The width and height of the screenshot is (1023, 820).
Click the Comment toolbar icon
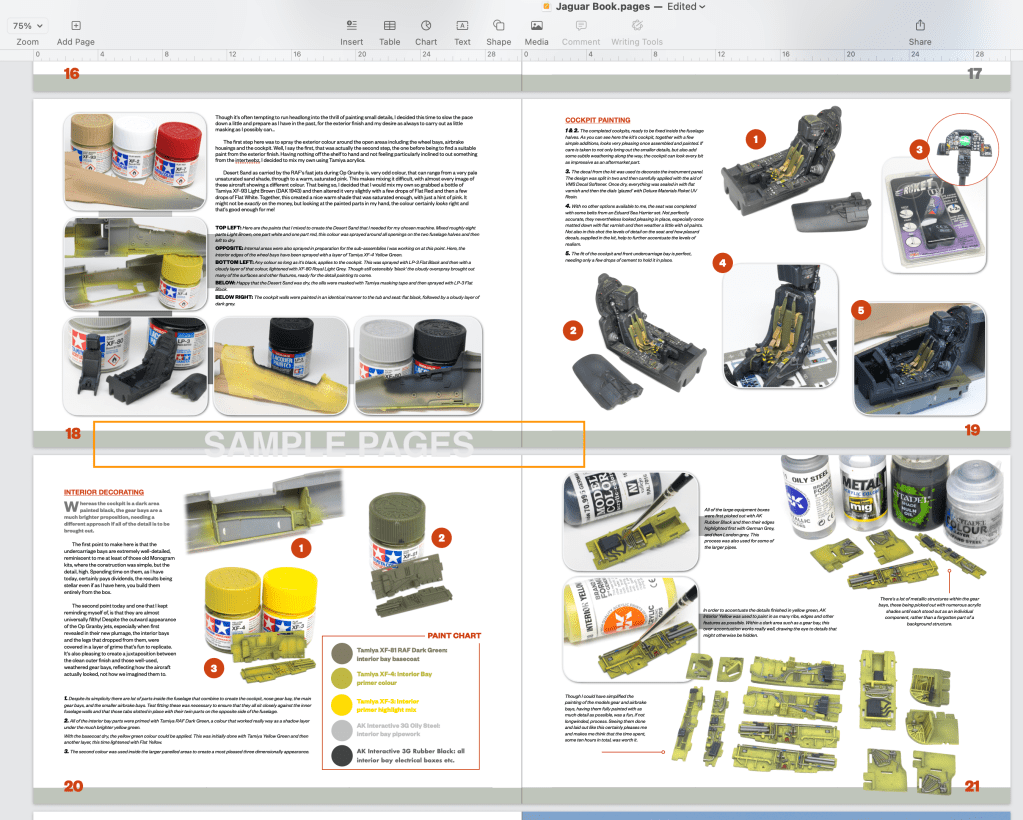581,25
